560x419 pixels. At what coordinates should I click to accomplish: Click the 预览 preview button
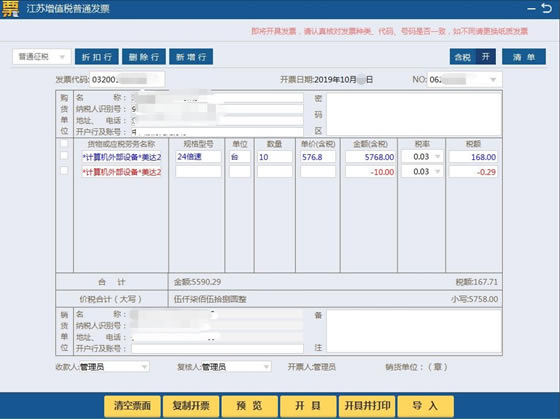tap(249, 406)
